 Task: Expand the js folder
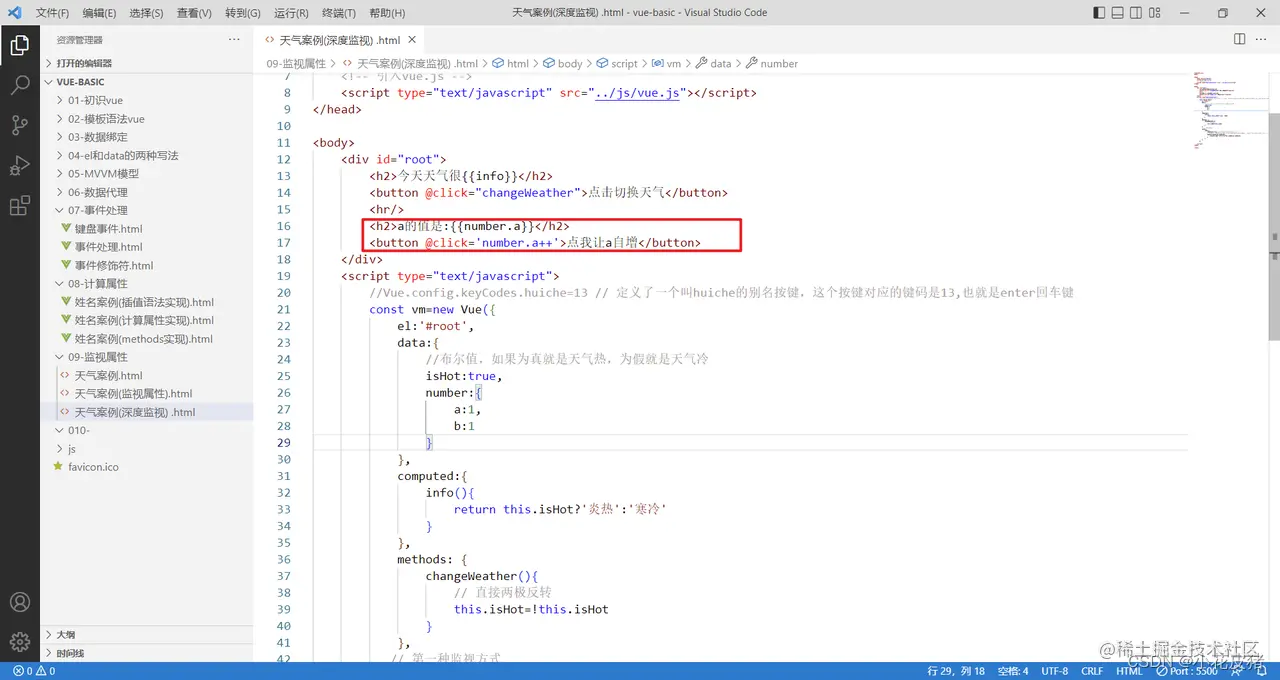(147, 449)
